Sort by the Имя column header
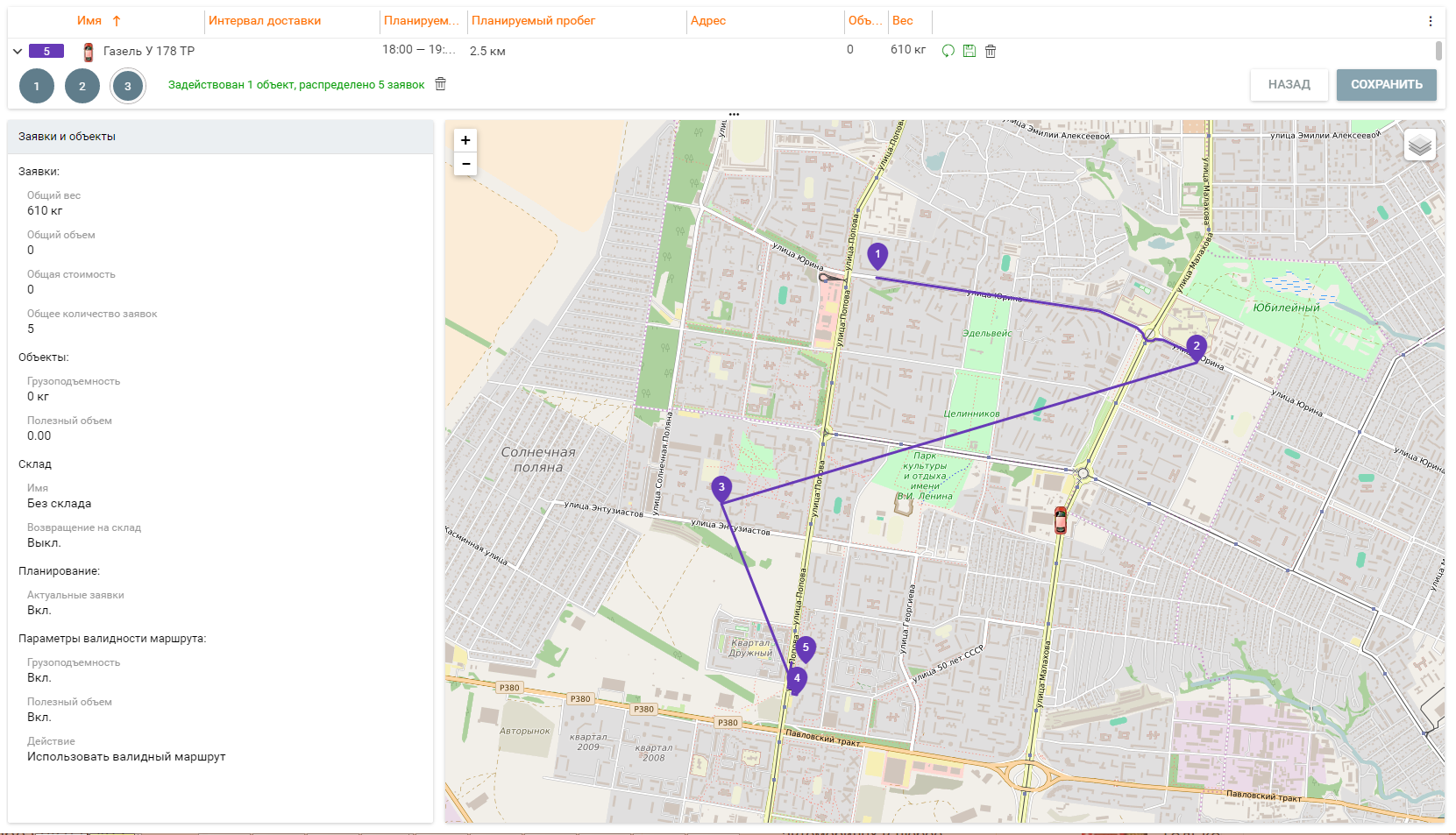This screenshot has height=835, width=1456. [89, 21]
